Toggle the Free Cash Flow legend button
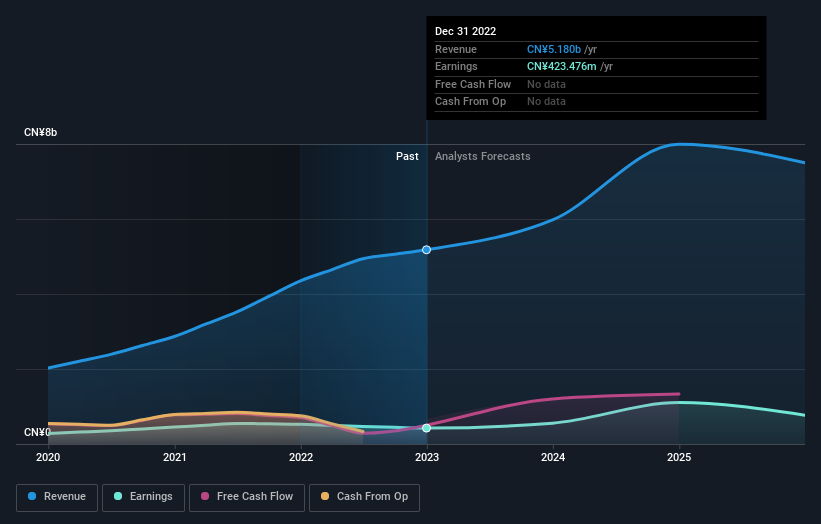The image size is (821, 524). pyautogui.click(x=247, y=497)
